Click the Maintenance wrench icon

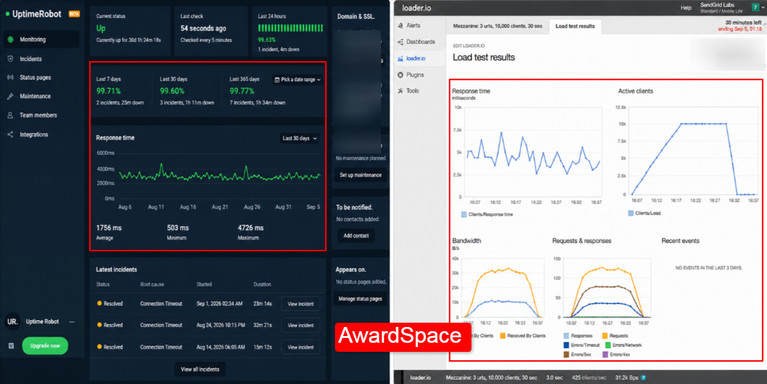click(x=10, y=96)
